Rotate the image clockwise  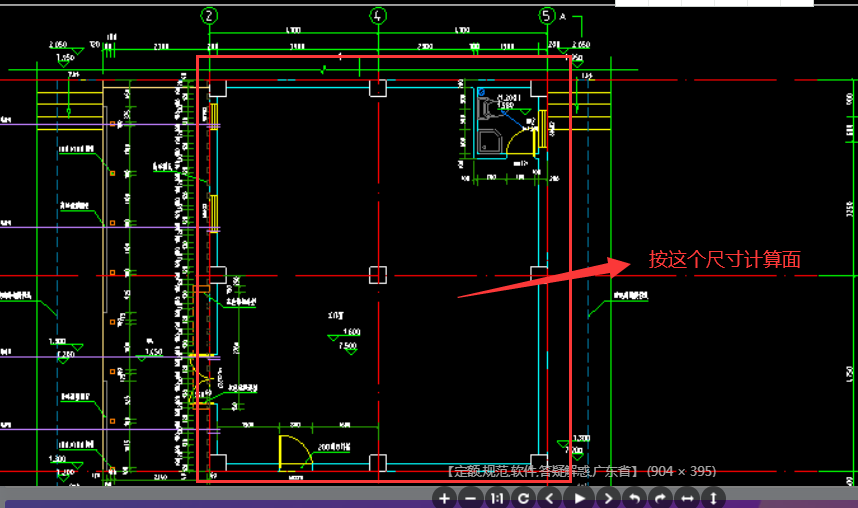[x=660, y=499]
